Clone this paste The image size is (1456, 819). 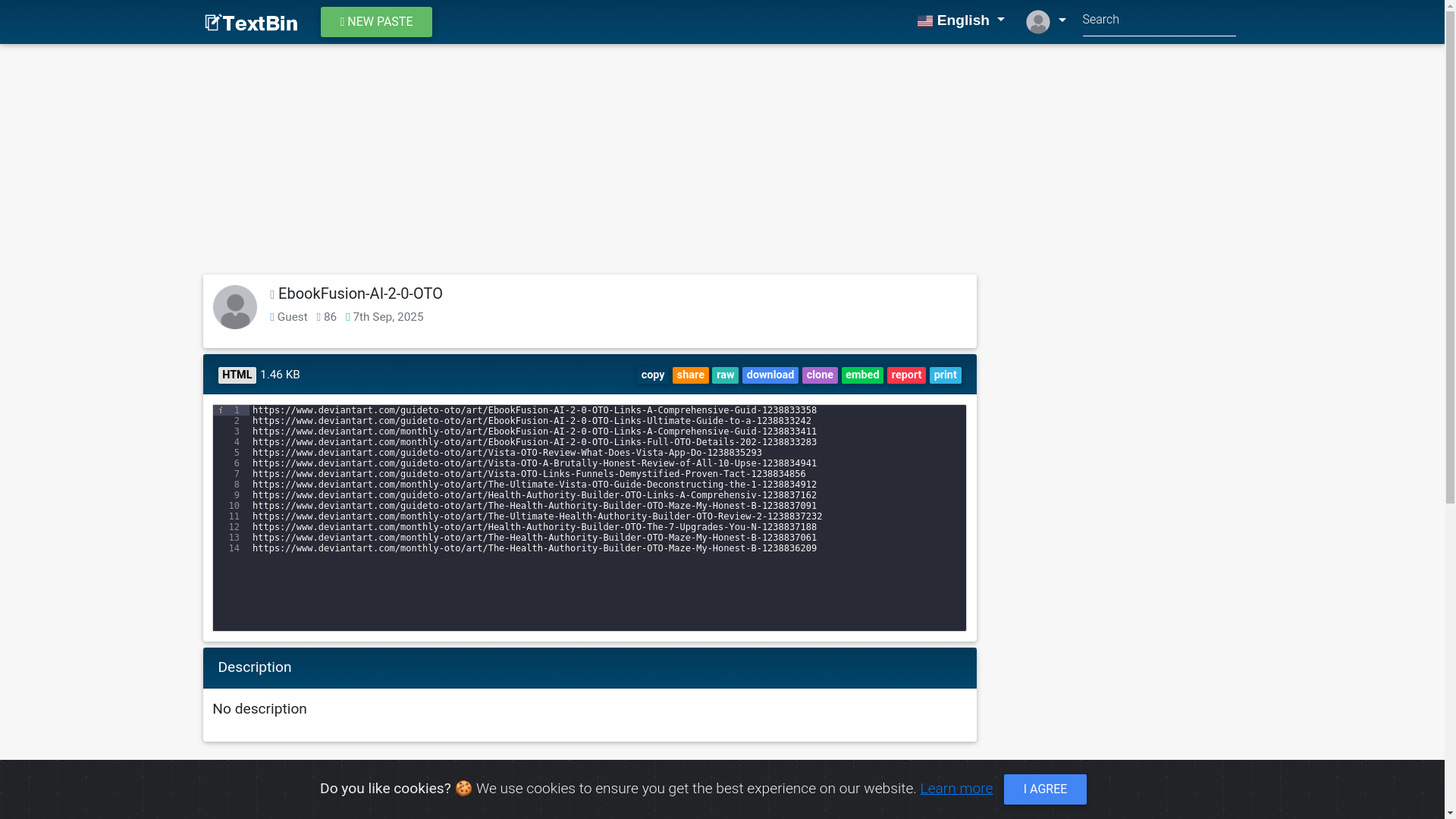tap(820, 375)
